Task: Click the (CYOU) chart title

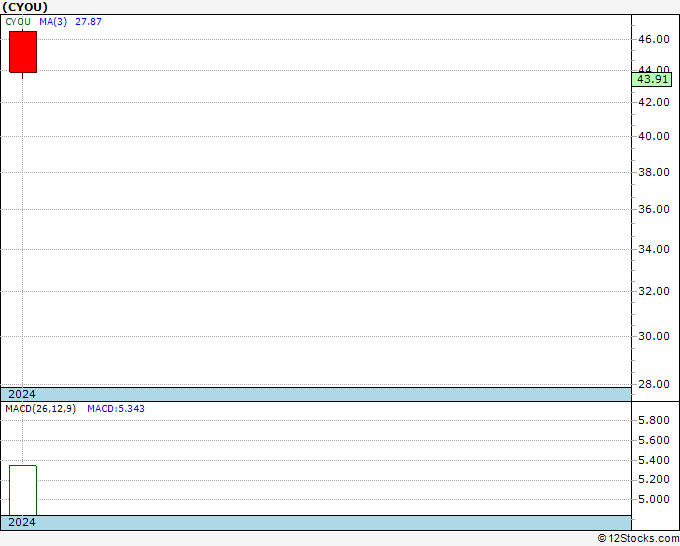Action: [25, 7]
